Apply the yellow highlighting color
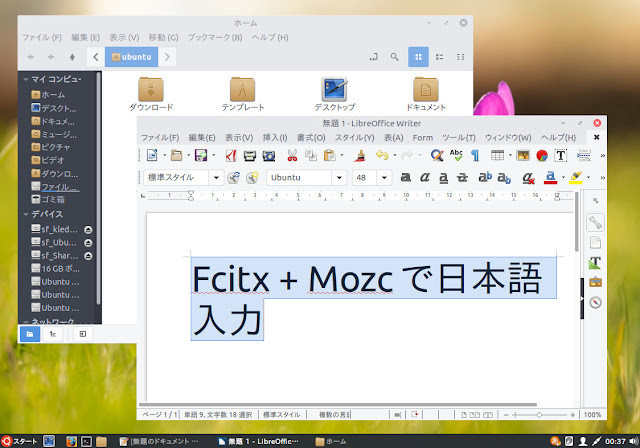 pos(576,177)
